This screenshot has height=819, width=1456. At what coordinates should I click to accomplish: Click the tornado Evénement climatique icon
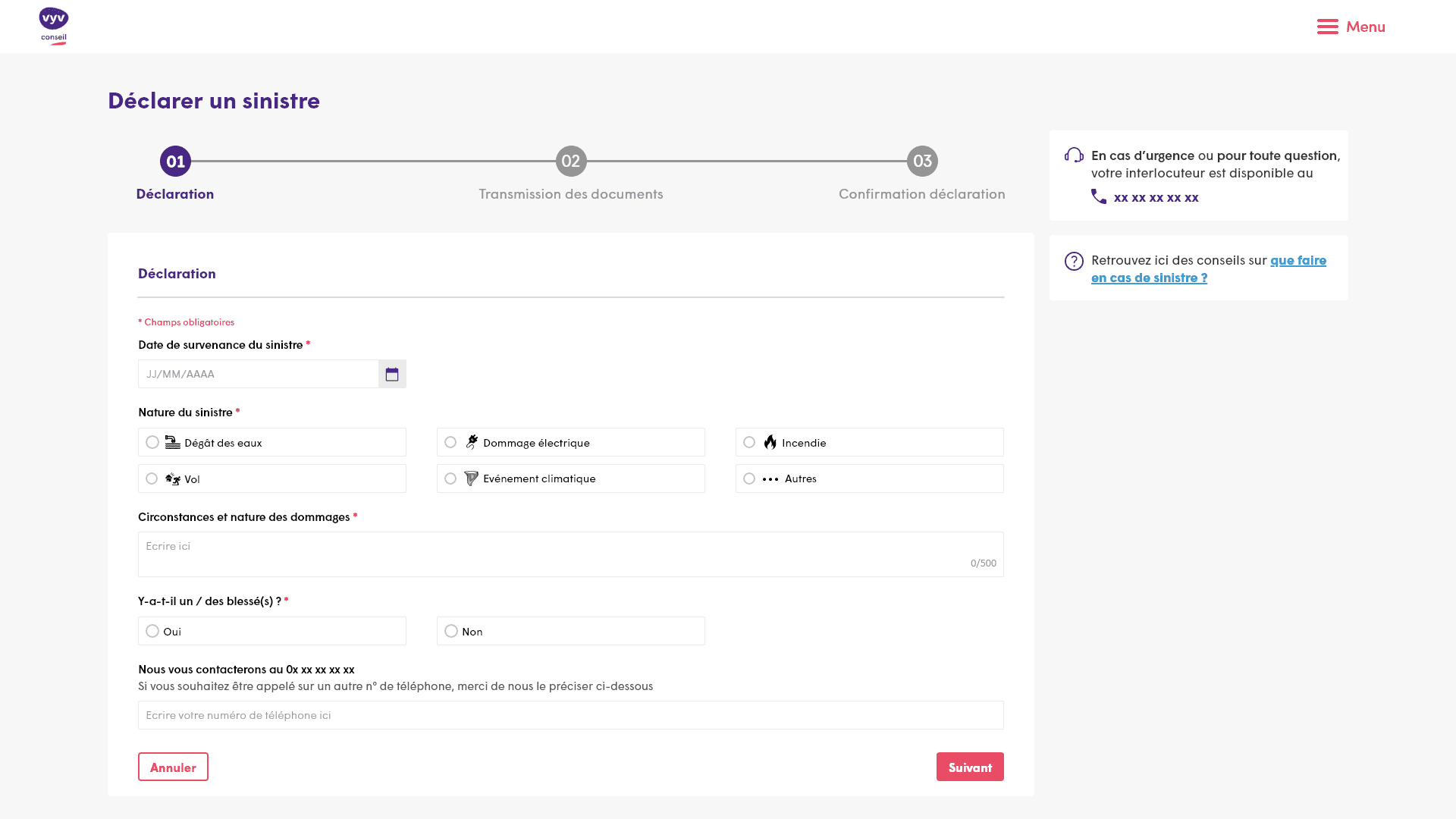click(471, 479)
